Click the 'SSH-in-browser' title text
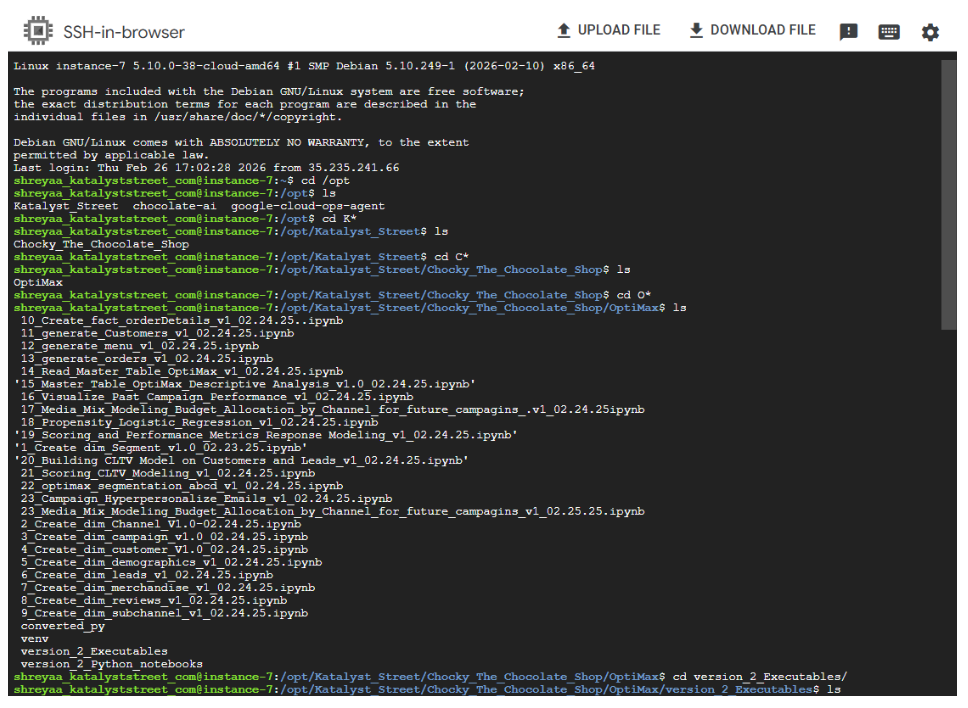 124,32
